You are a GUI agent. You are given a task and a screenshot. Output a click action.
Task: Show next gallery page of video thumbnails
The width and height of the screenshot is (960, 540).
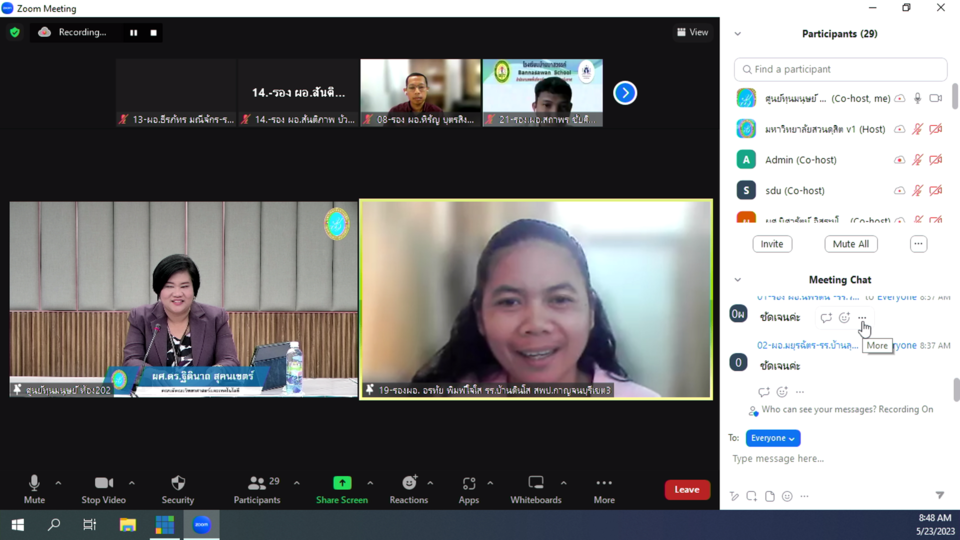(625, 93)
